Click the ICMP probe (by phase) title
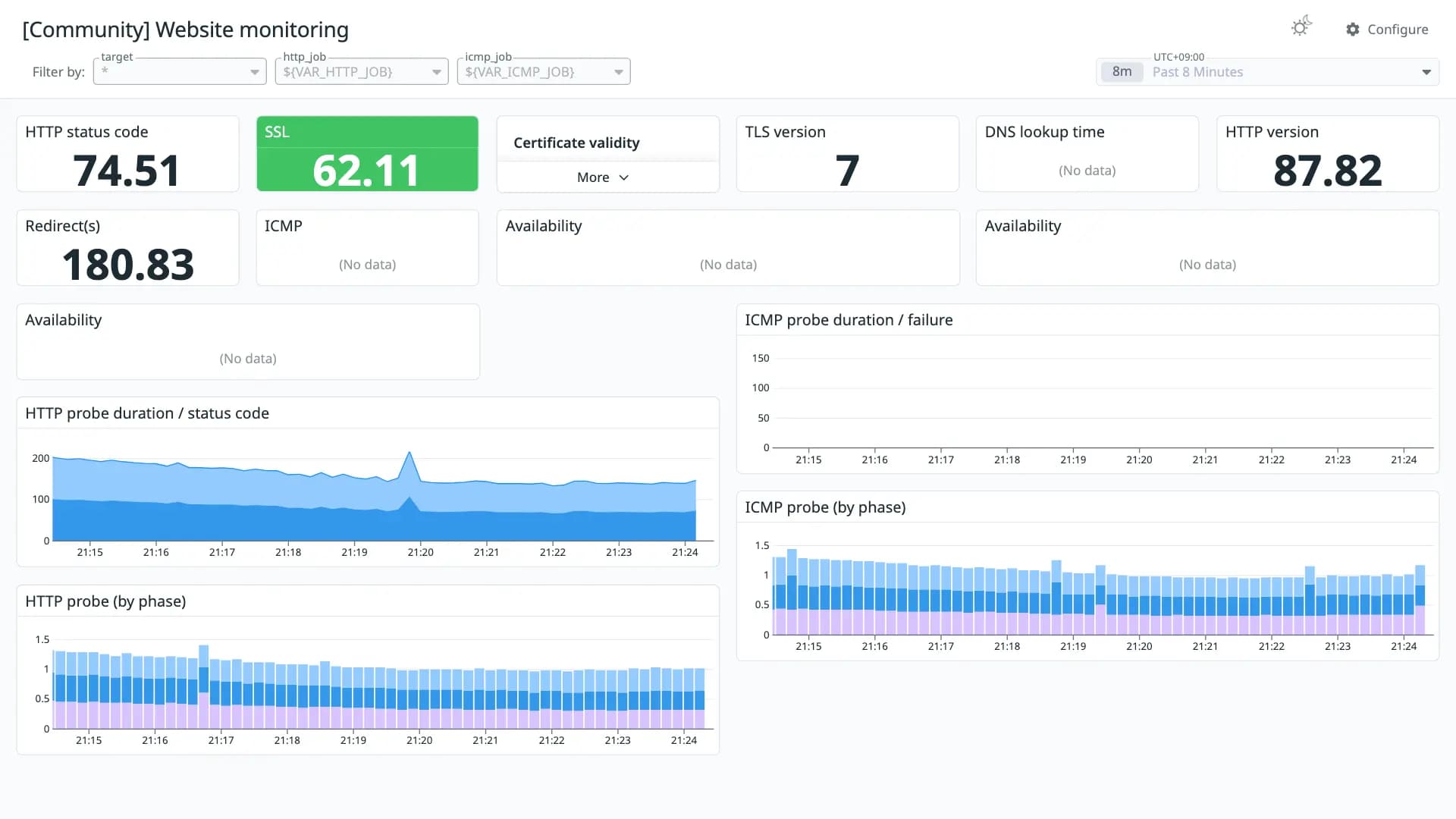 click(x=825, y=507)
